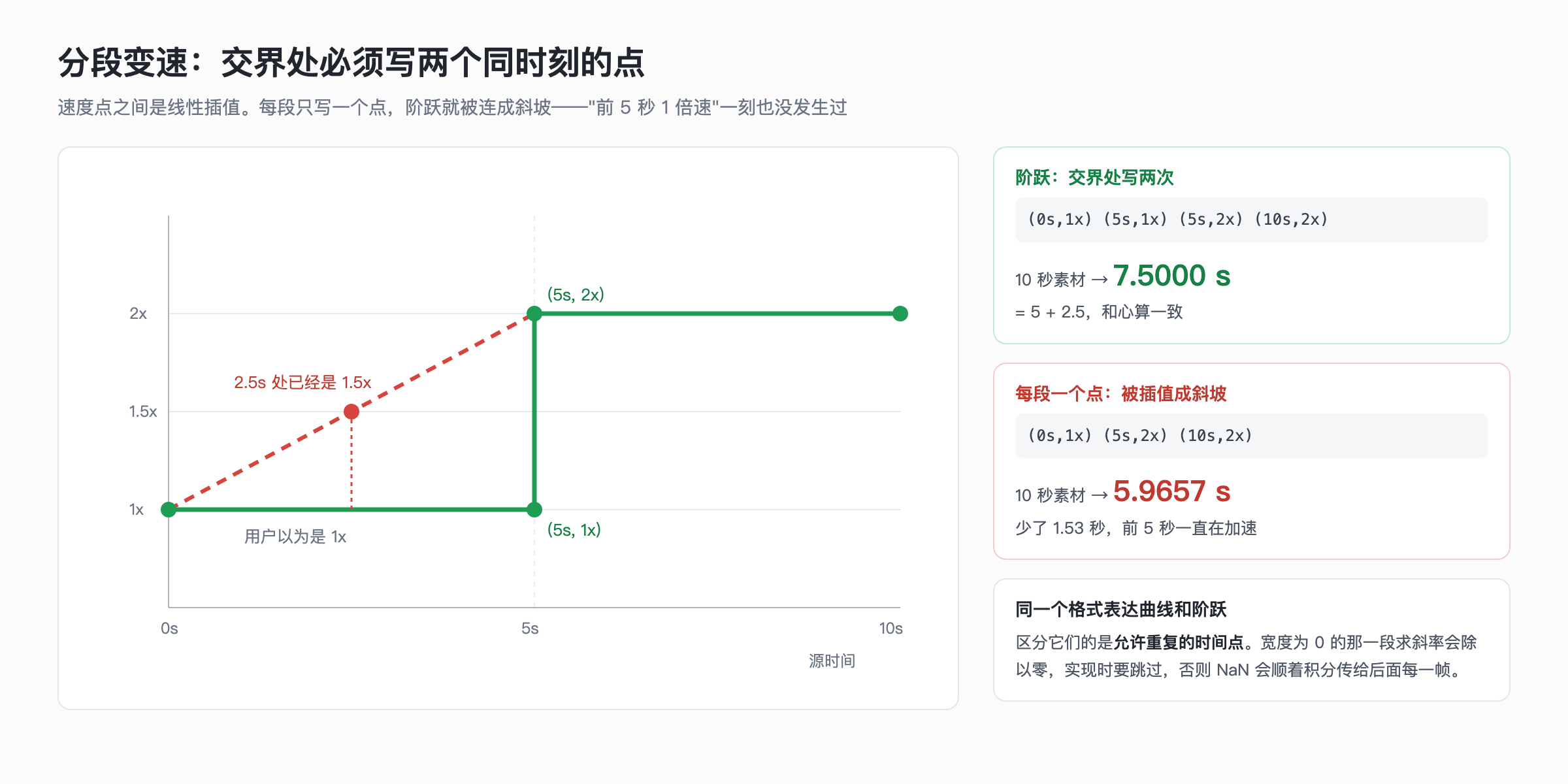
Task: Click the green result '7.5000 s'
Action: [1172, 276]
